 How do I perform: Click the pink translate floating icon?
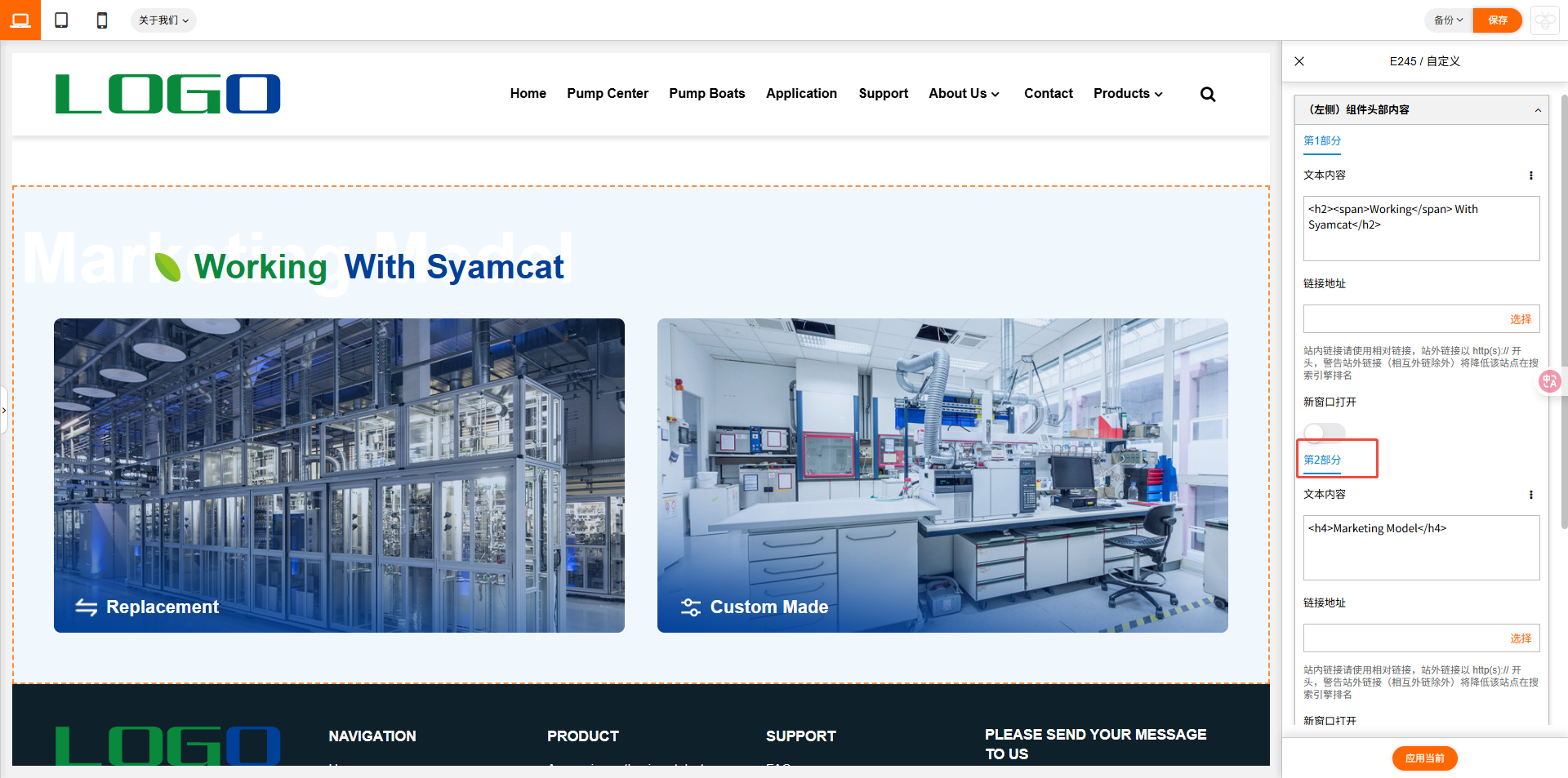[1549, 381]
